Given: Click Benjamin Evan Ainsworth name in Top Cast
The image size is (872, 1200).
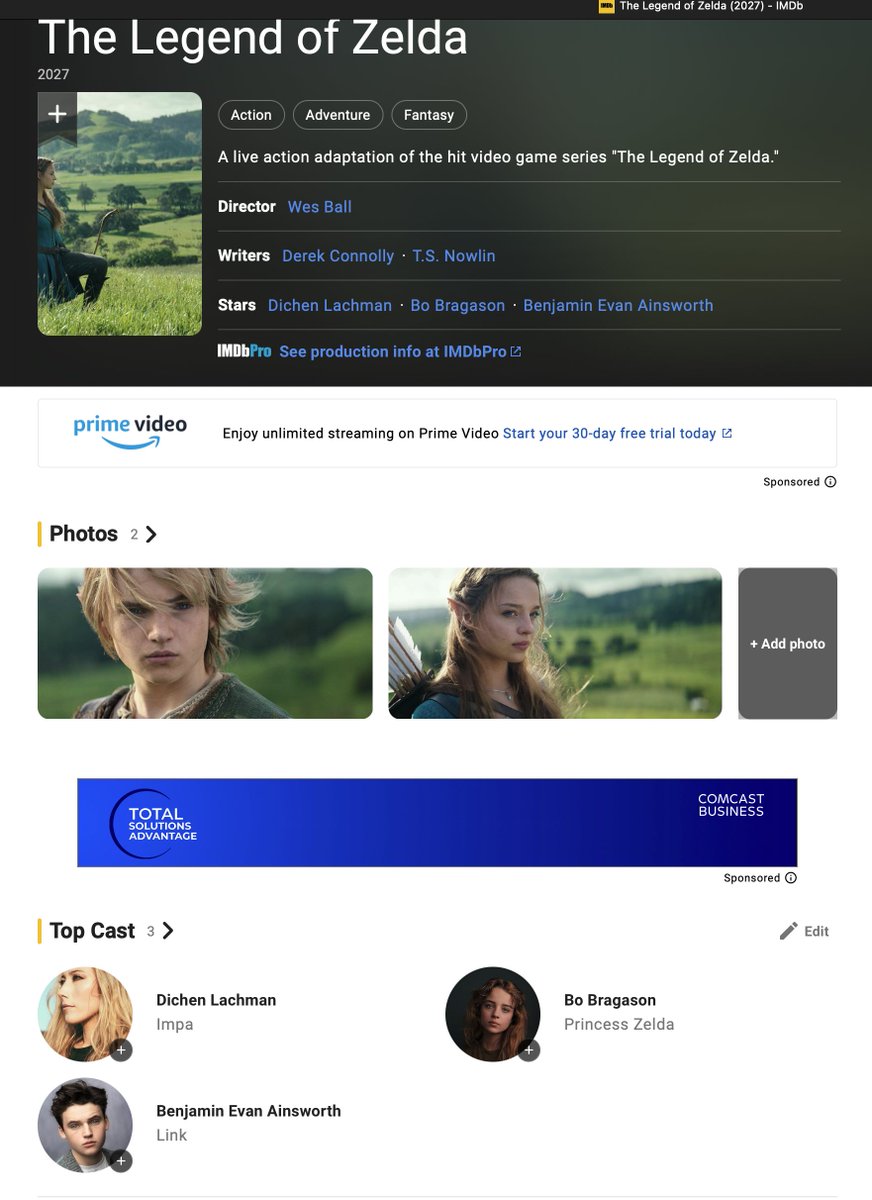Looking at the screenshot, I should tap(249, 1111).
